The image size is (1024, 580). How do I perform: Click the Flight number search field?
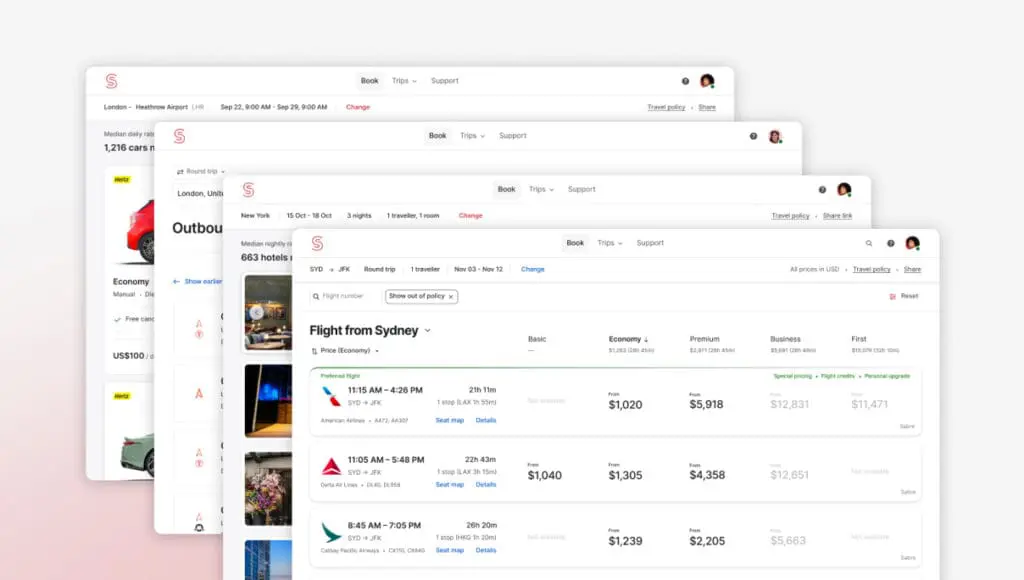click(x=343, y=296)
